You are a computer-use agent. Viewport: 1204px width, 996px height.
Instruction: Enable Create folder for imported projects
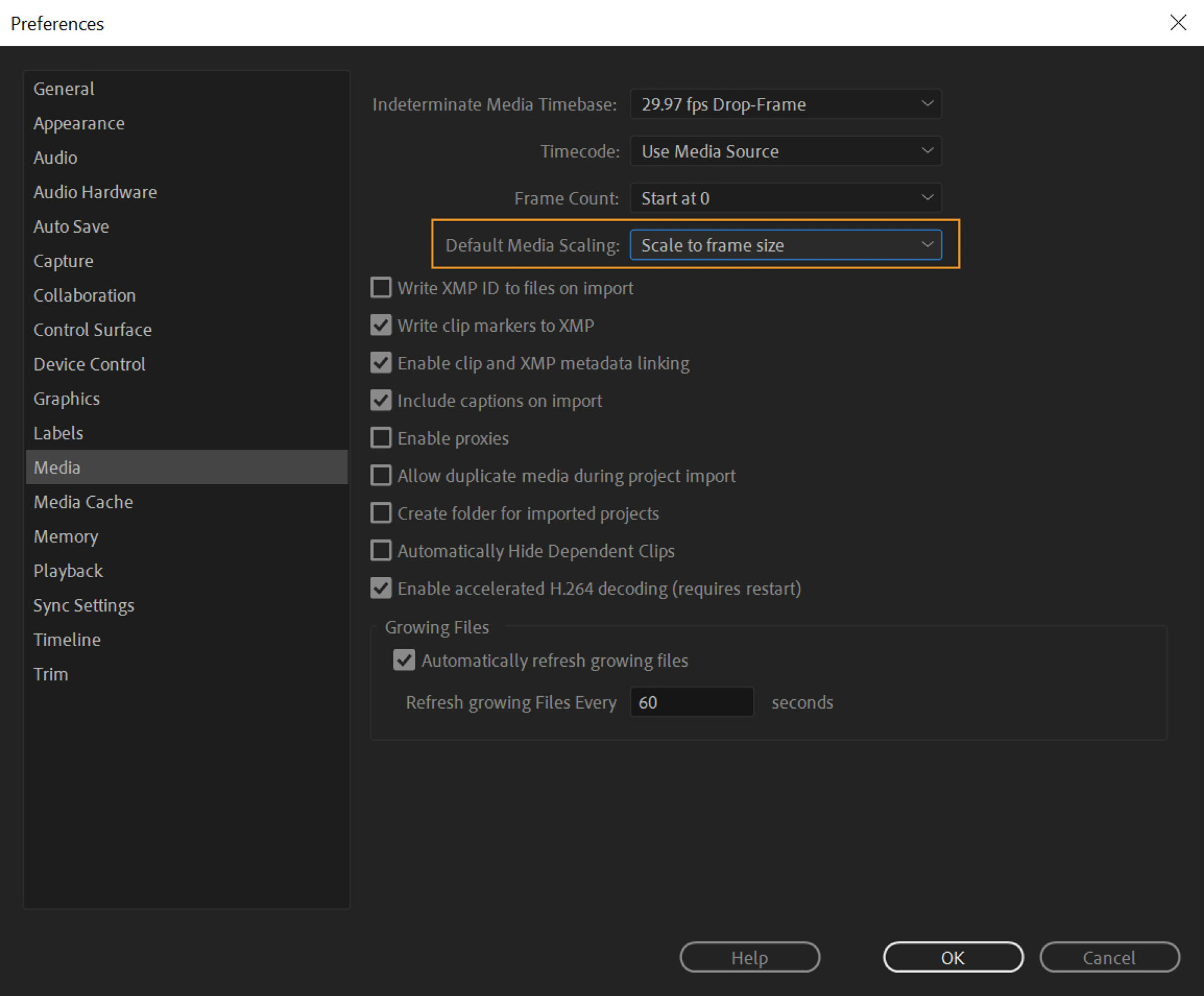coord(381,513)
